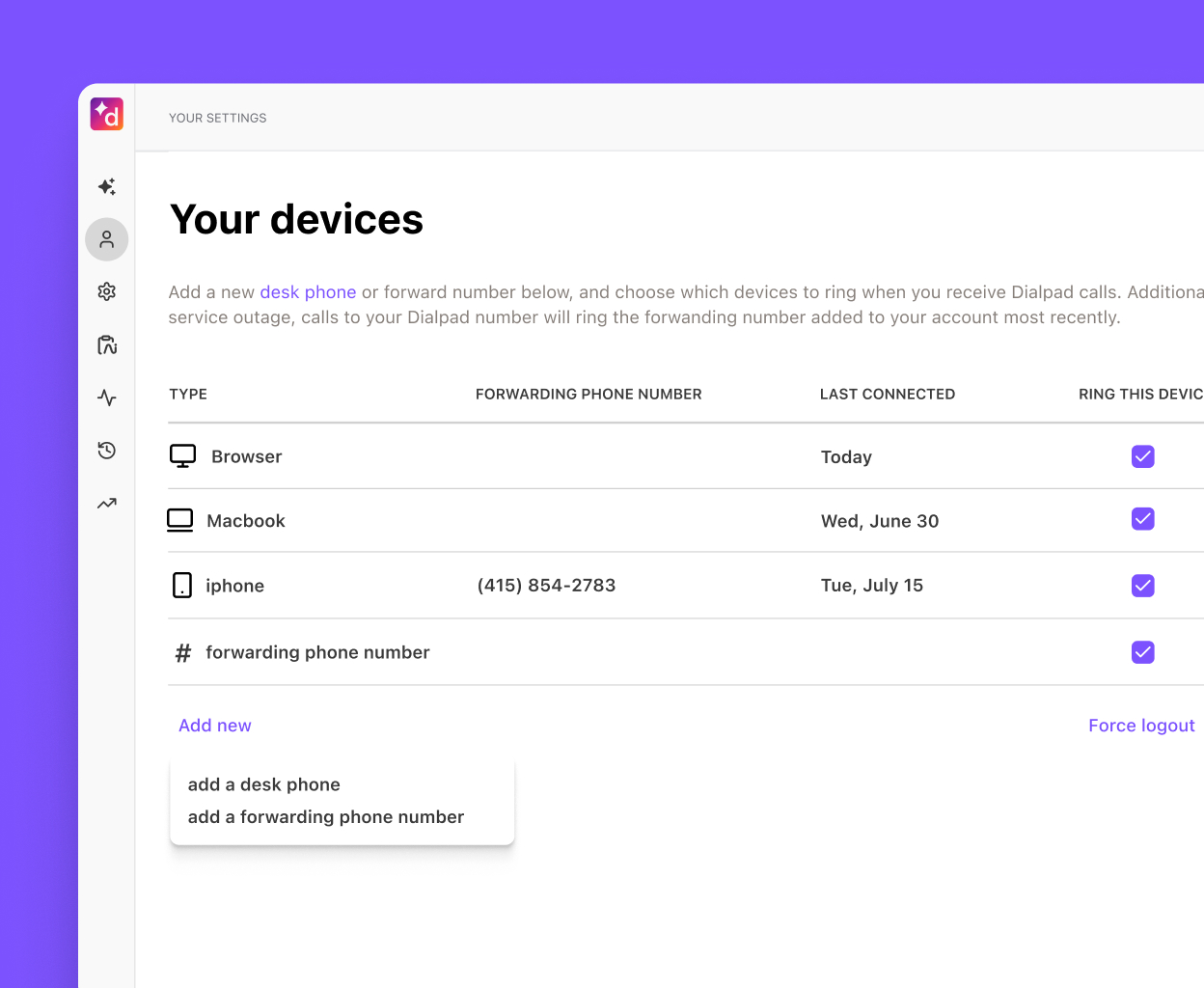The image size is (1204, 988).
Task: Click the Dialpad logo icon
Action: click(106, 113)
